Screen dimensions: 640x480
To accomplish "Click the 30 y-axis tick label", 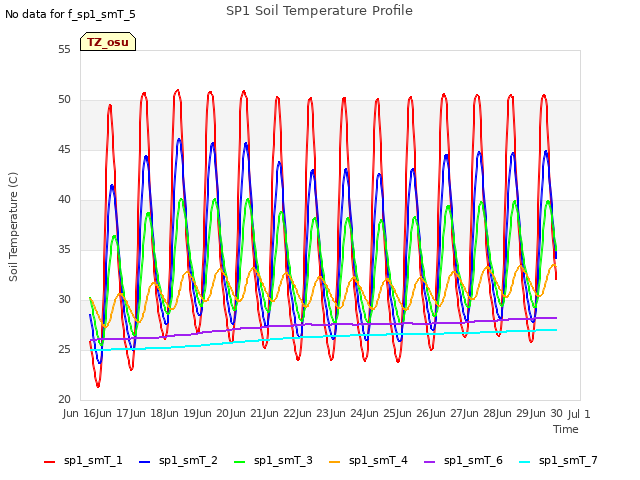I will (x=64, y=300).
